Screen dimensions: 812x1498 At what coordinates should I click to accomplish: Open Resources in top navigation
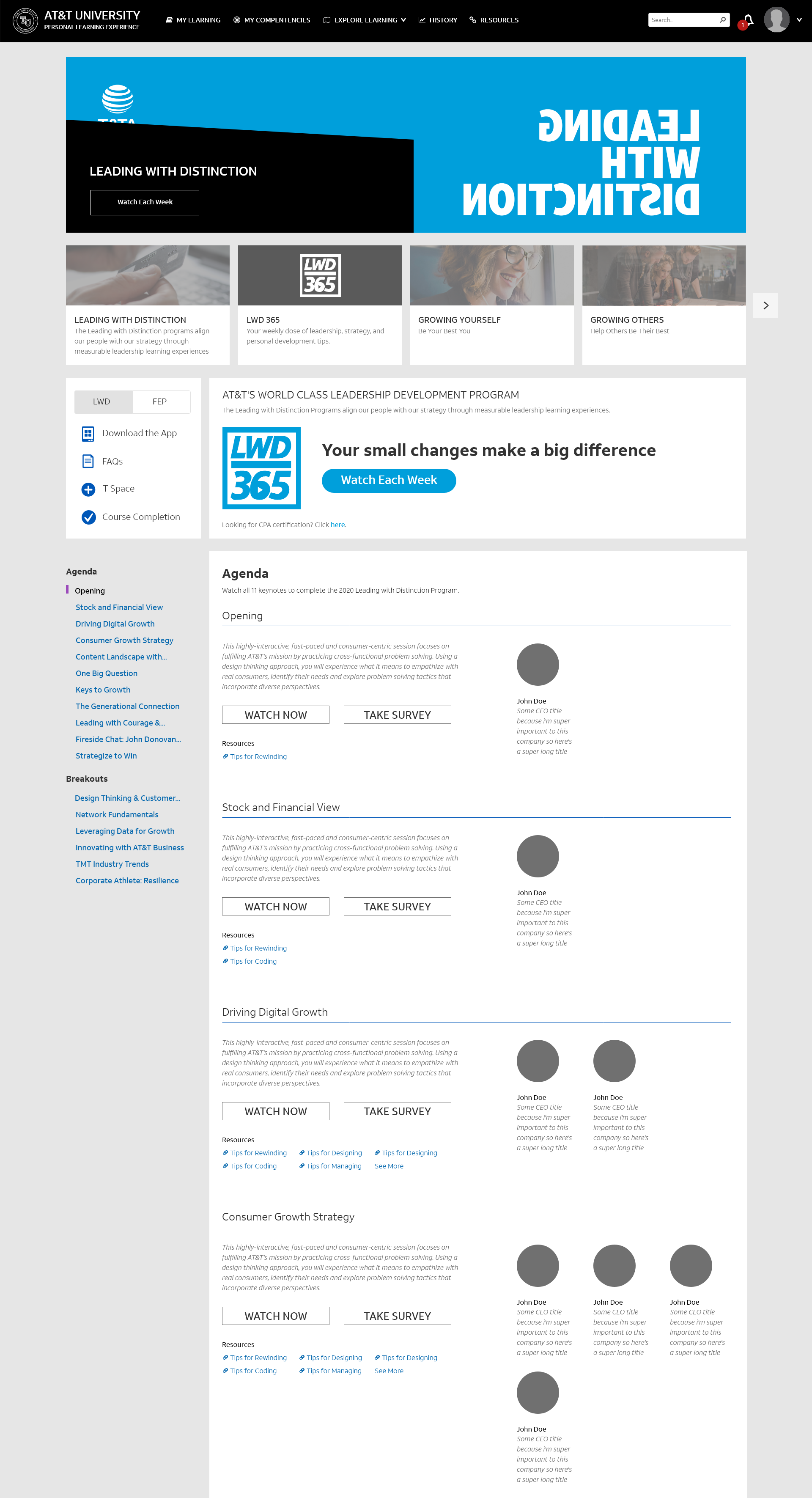(494, 20)
